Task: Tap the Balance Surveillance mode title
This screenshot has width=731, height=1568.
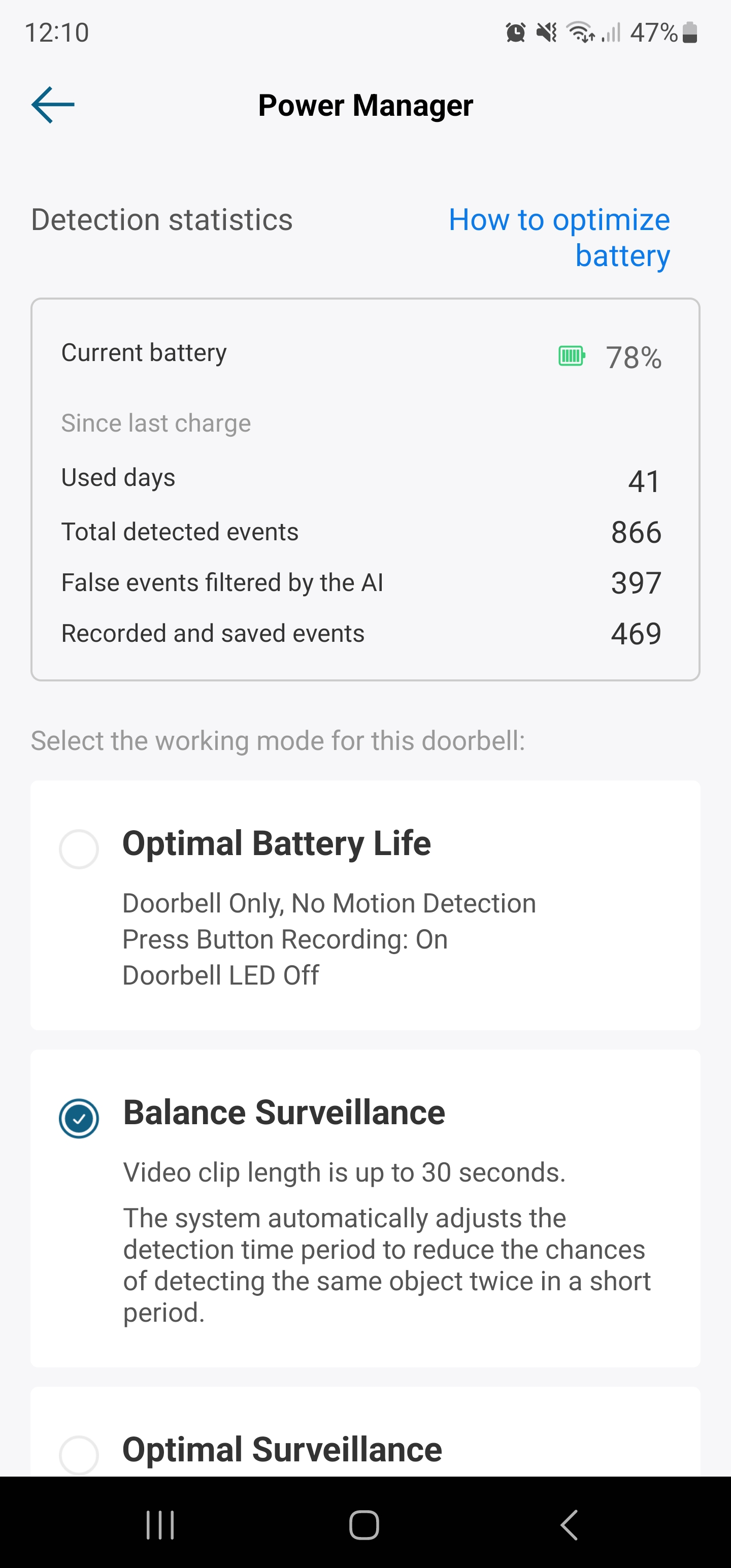Action: (284, 1113)
